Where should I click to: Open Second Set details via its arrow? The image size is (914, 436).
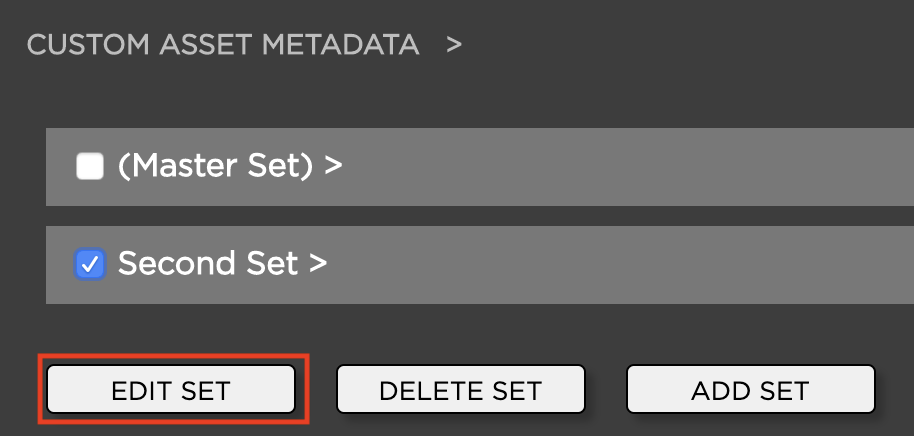tap(318, 264)
